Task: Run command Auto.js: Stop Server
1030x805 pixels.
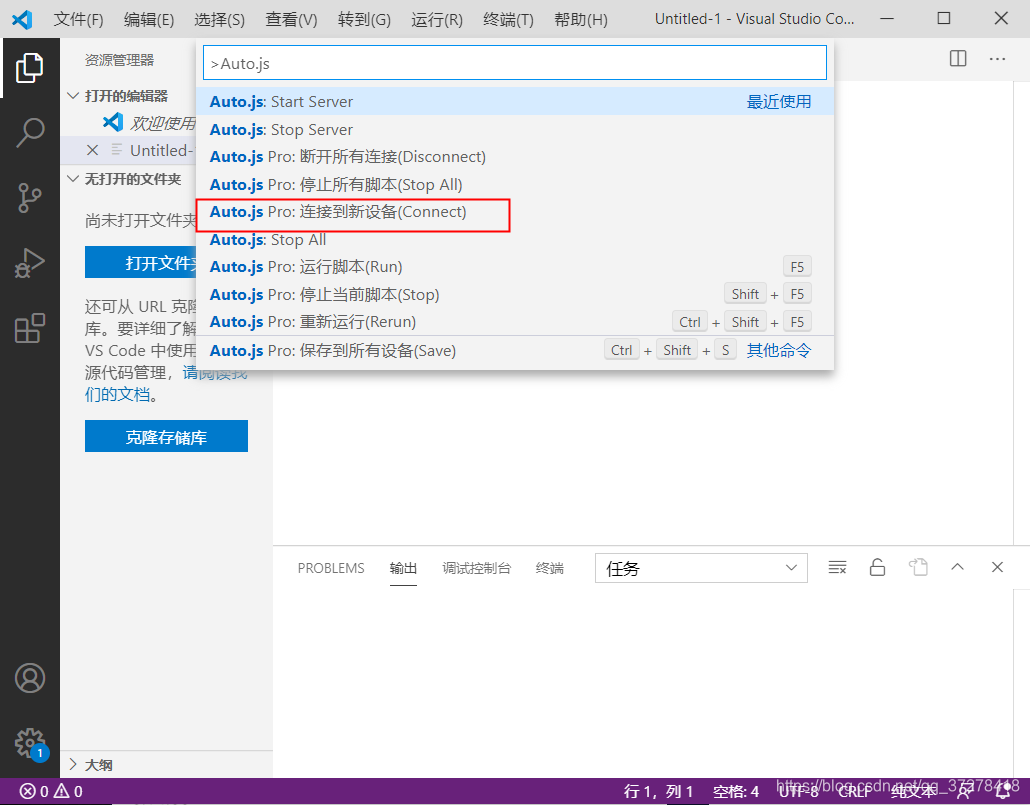Action: 515,129
